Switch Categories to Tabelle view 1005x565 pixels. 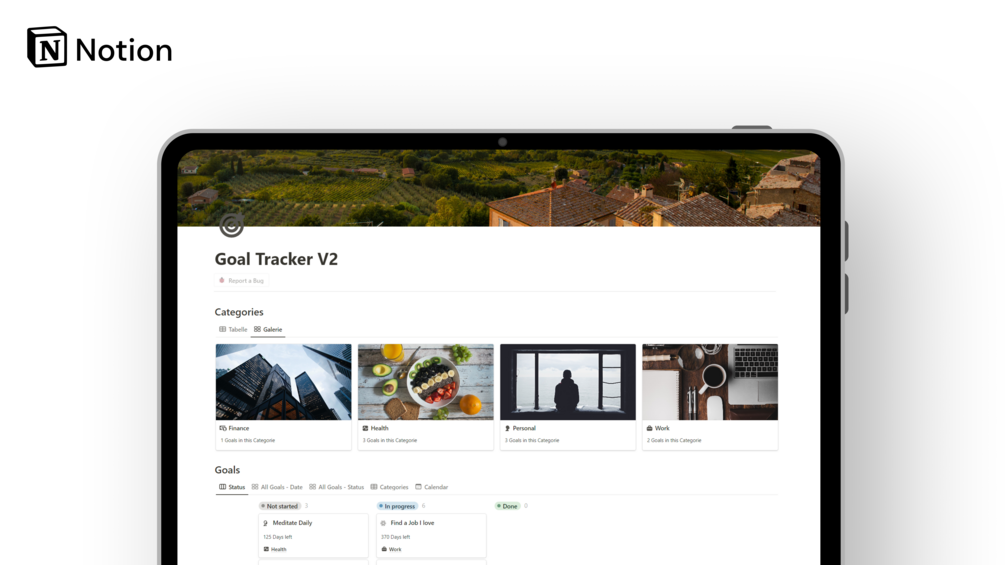tap(233, 329)
